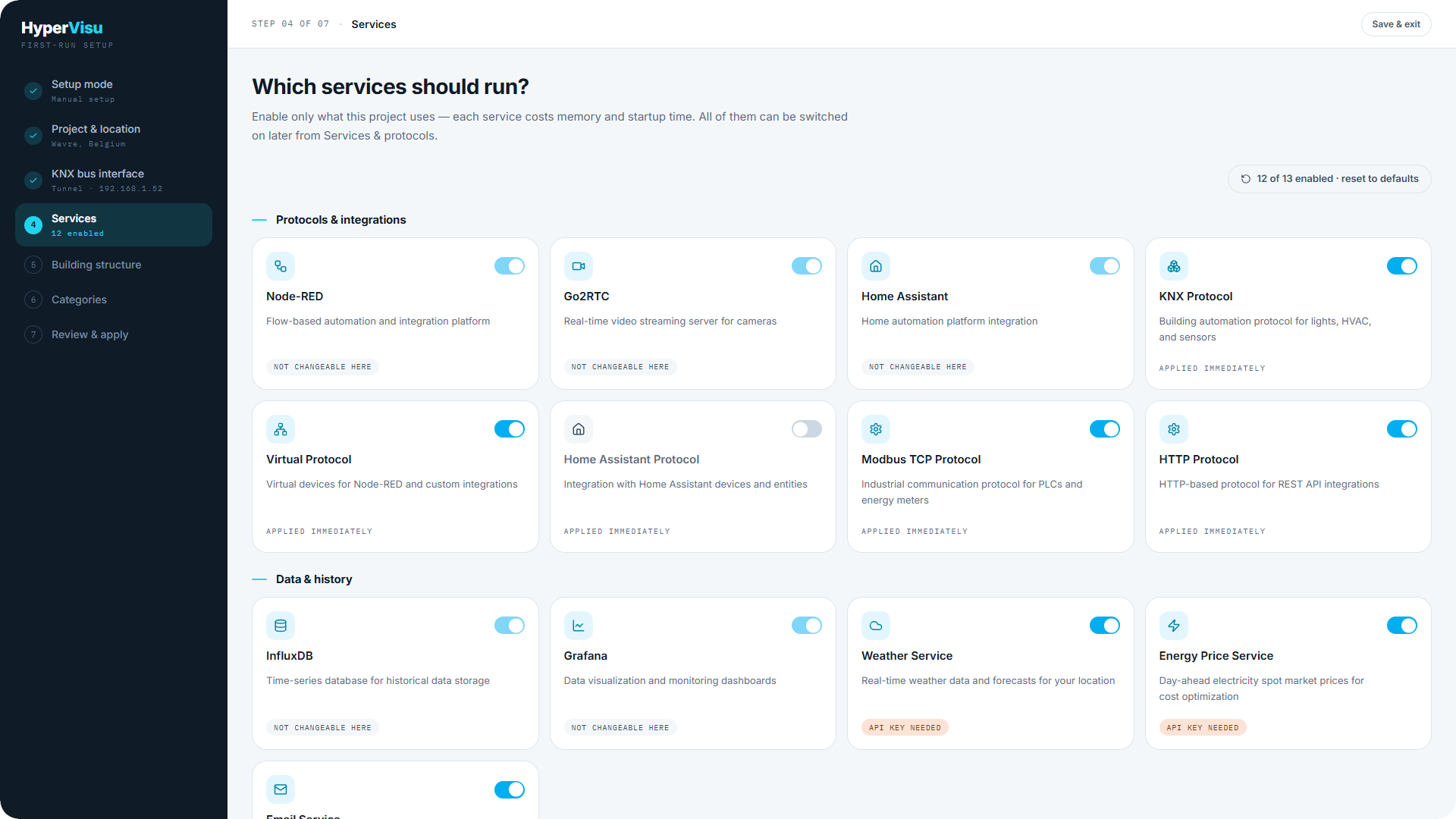Click the KNX Protocol icon
Screen dimensions: 1456x819
tap(1174, 266)
